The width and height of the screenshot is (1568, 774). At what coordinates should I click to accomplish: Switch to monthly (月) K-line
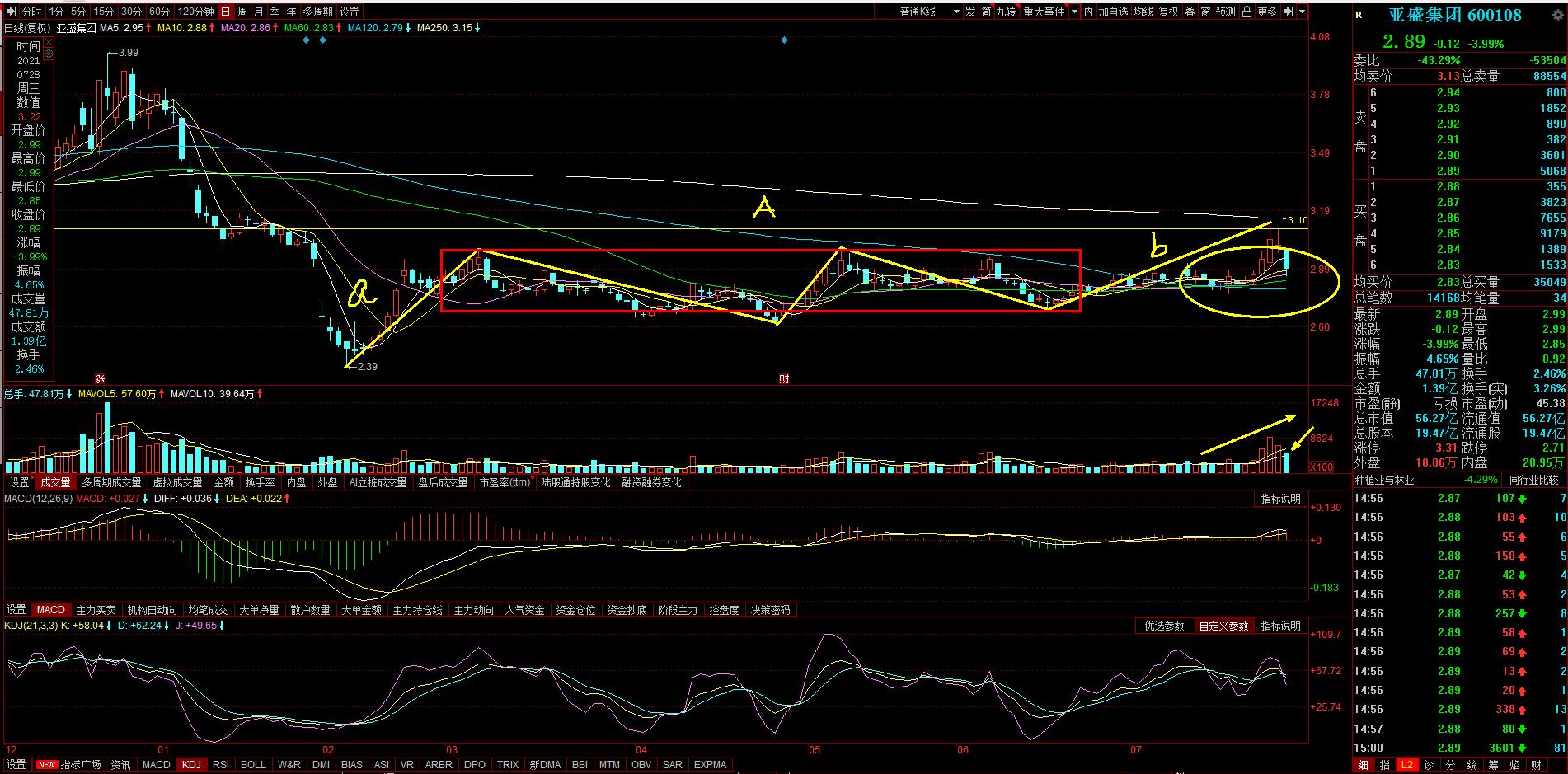tap(259, 12)
